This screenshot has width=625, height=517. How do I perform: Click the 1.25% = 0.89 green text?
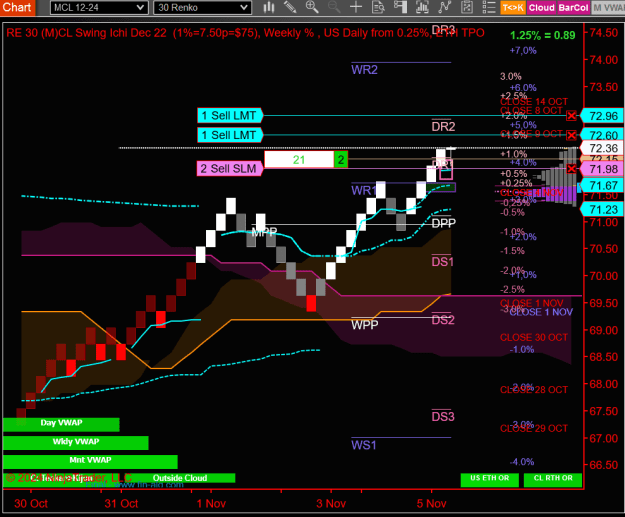542,35
